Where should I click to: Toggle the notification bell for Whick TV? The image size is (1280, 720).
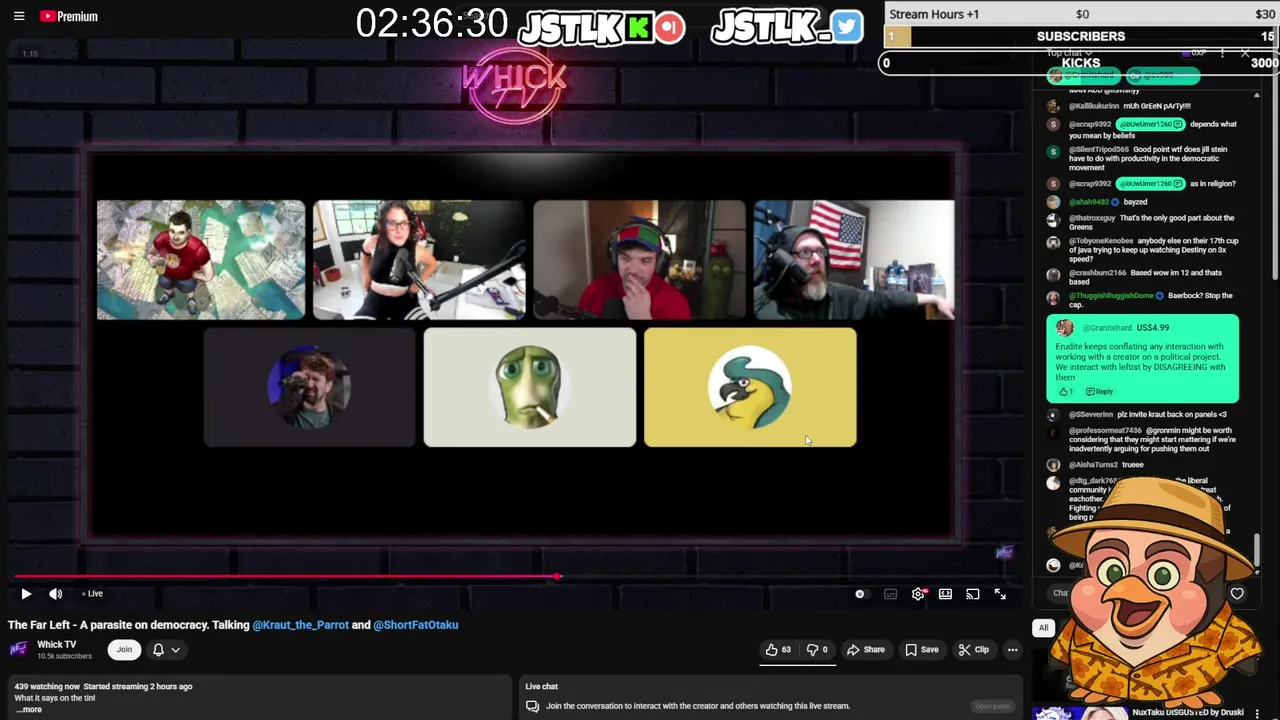[158, 650]
